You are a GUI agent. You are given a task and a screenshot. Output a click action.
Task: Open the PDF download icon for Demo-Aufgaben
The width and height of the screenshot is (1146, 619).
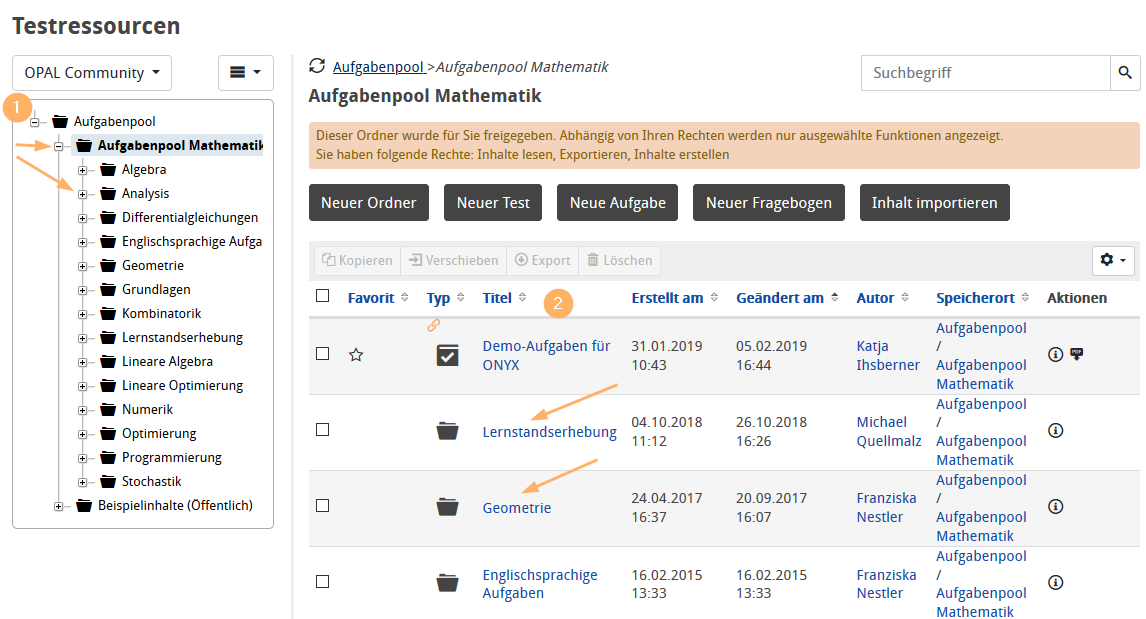click(x=1077, y=354)
